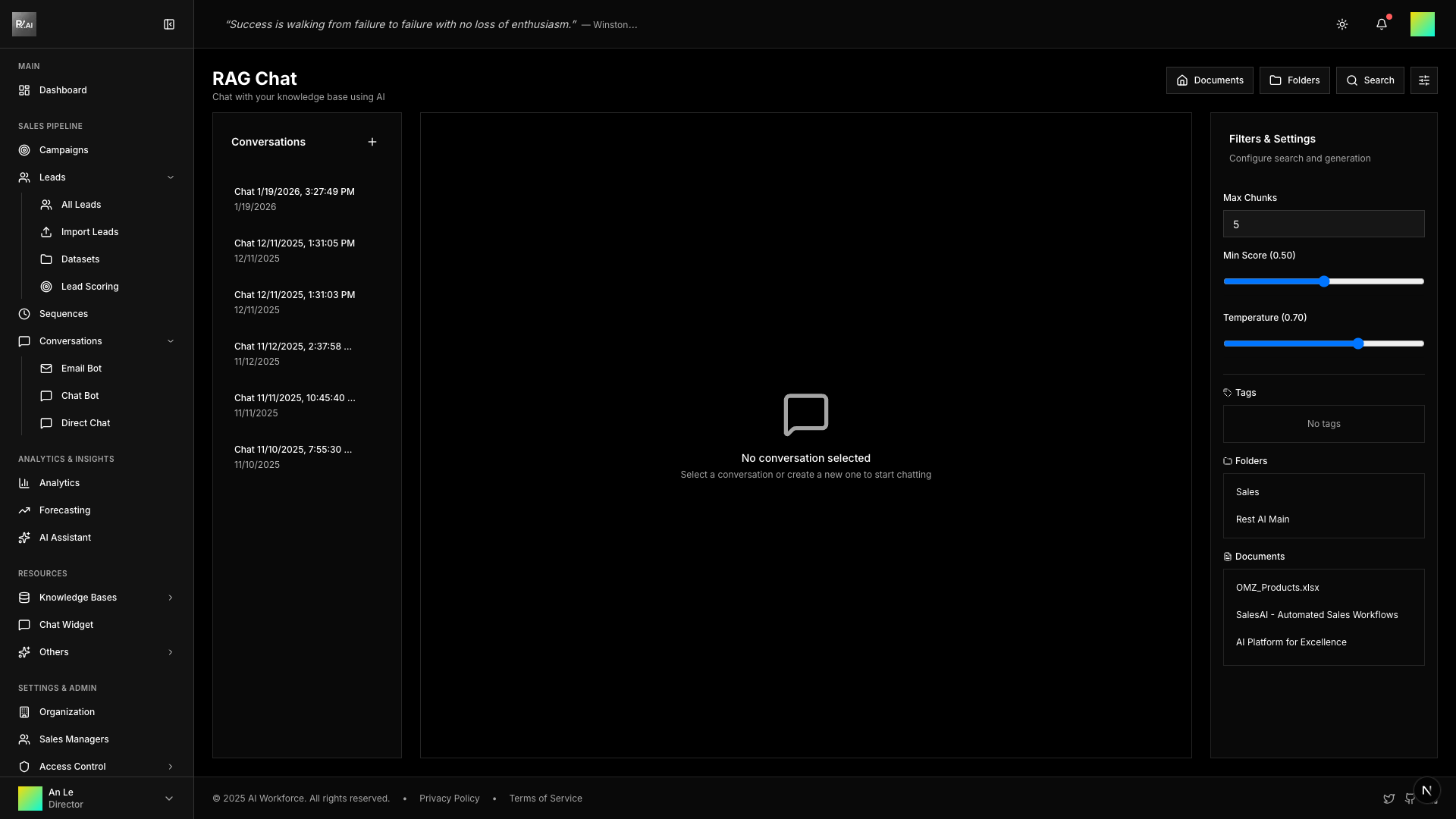Focus the Max Chunks input field

click(x=1323, y=224)
